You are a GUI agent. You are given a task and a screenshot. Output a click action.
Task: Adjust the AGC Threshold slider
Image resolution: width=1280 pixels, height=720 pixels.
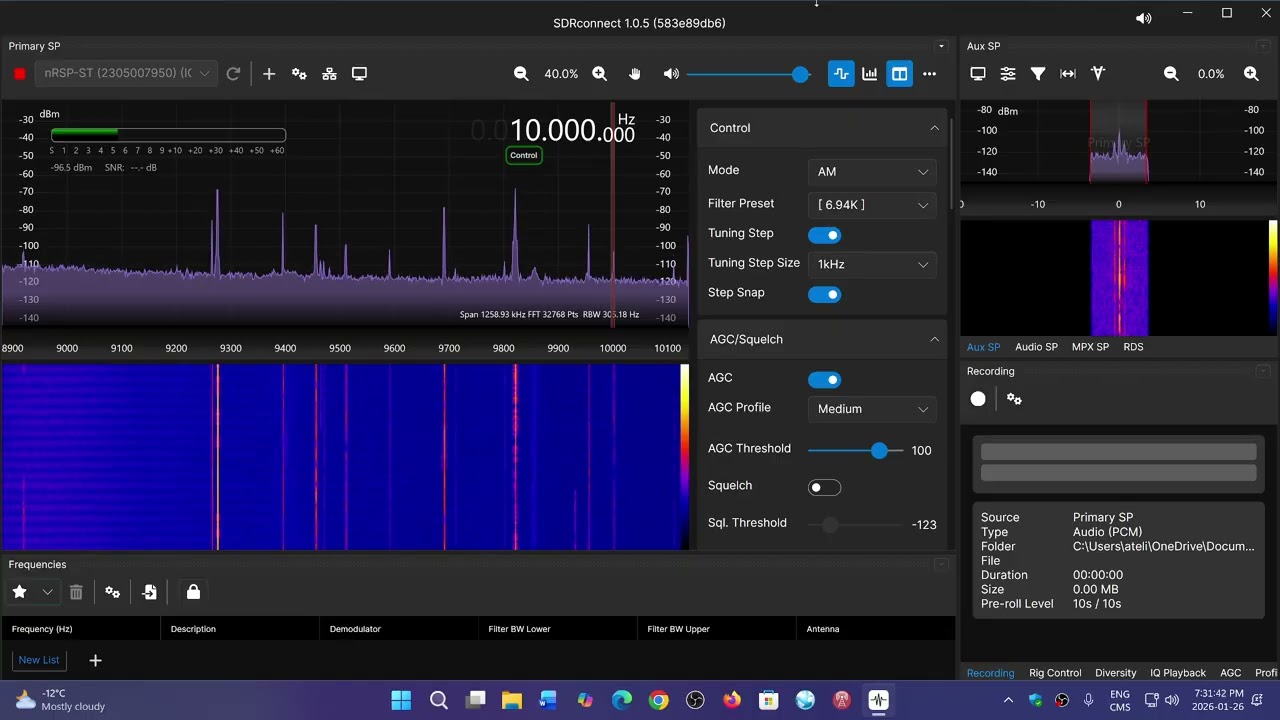pyautogui.click(x=855, y=450)
